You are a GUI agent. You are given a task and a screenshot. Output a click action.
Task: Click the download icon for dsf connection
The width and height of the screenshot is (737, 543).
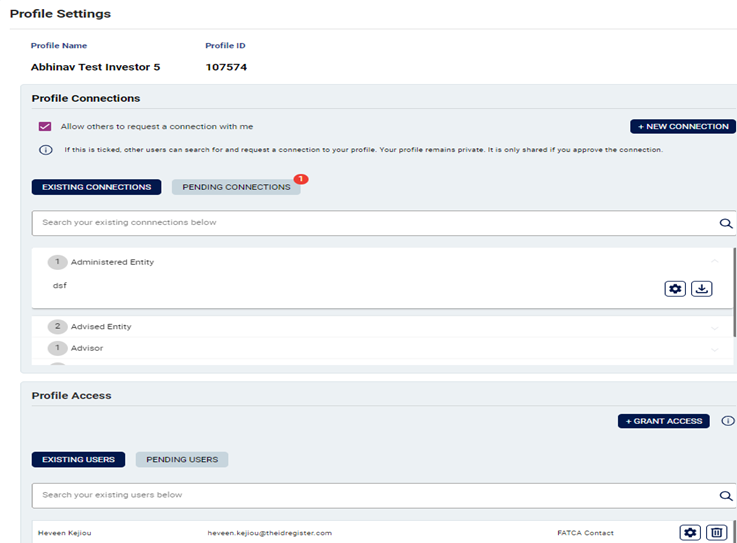click(701, 288)
